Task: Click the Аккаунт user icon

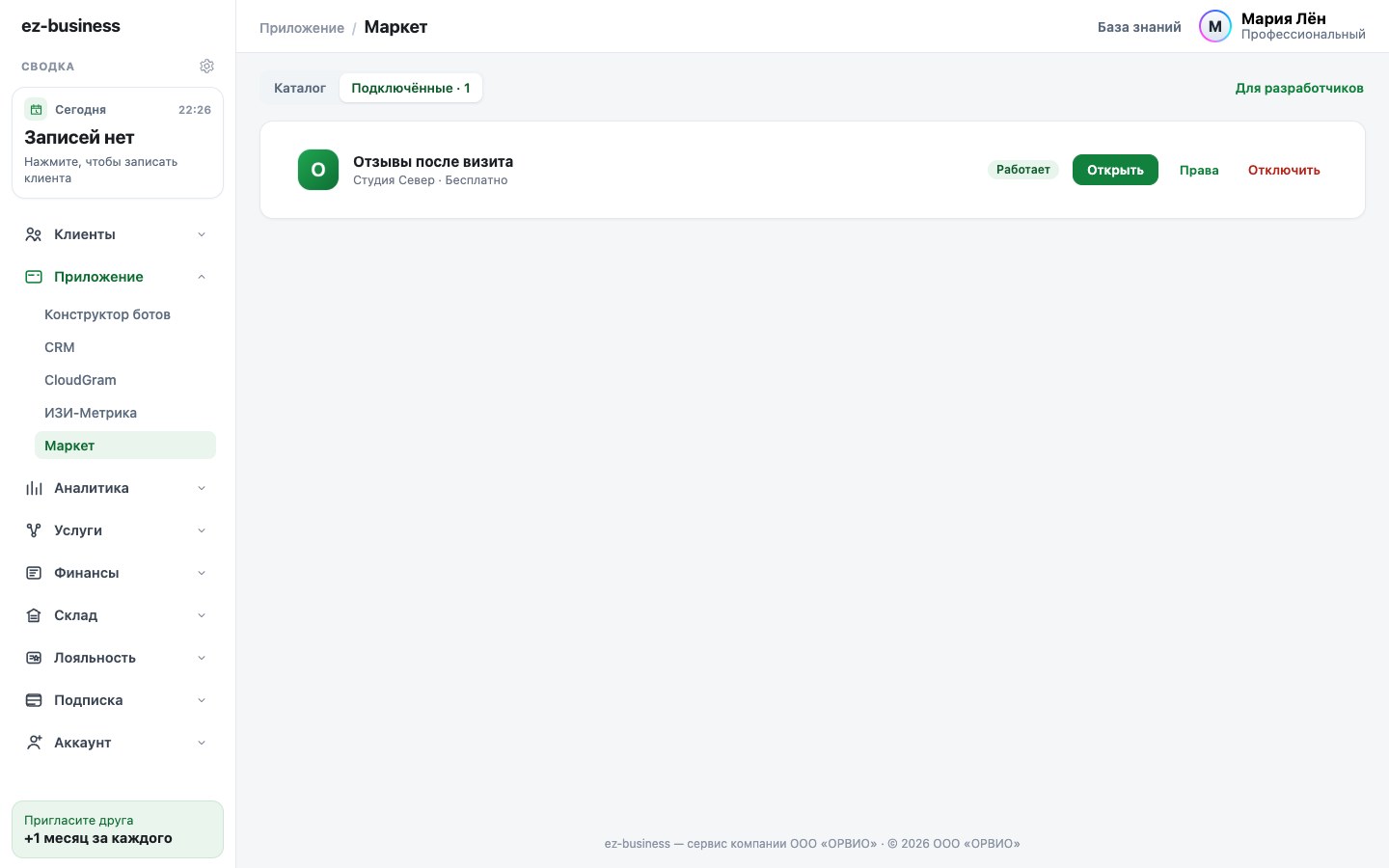Action: [x=34, y=743]
